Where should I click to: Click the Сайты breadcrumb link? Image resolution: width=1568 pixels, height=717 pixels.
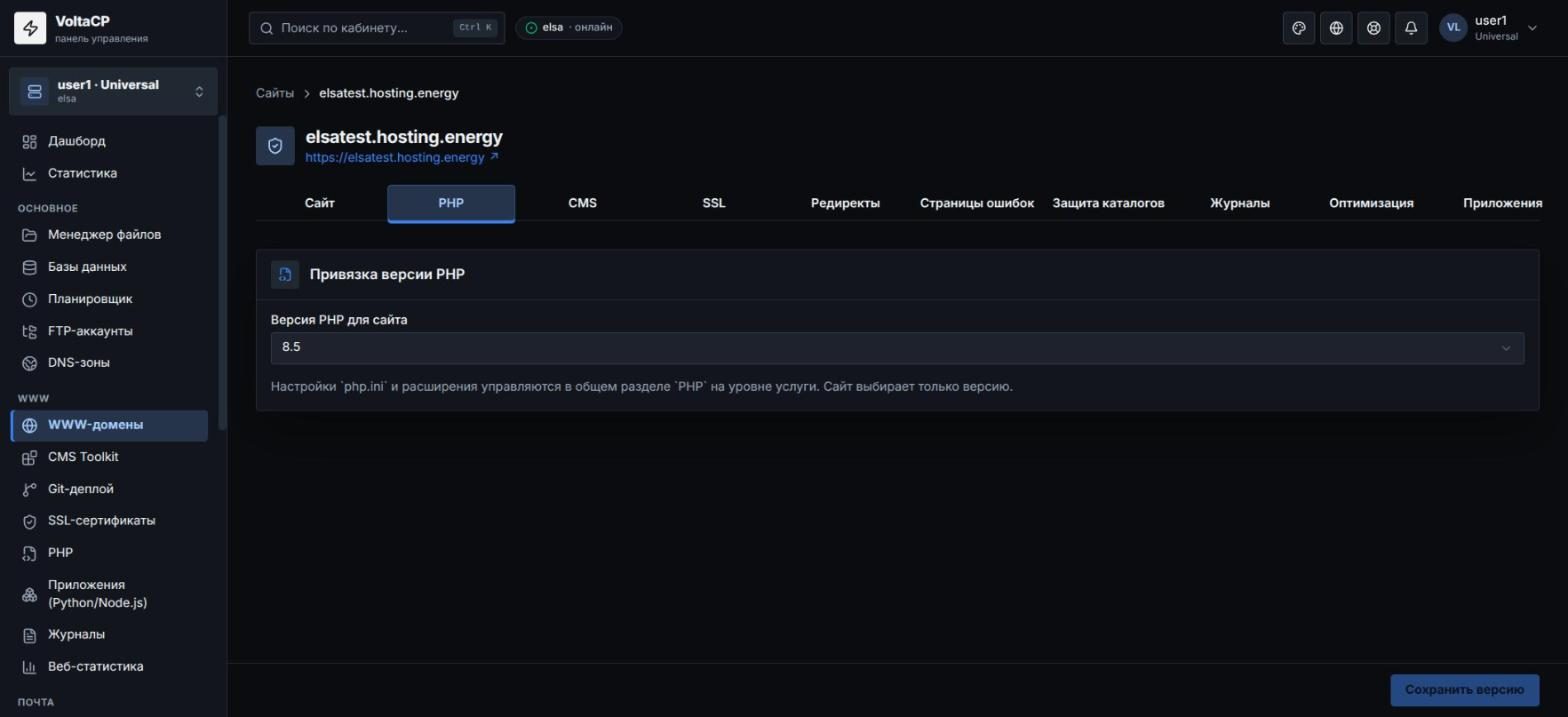[275, 93]
